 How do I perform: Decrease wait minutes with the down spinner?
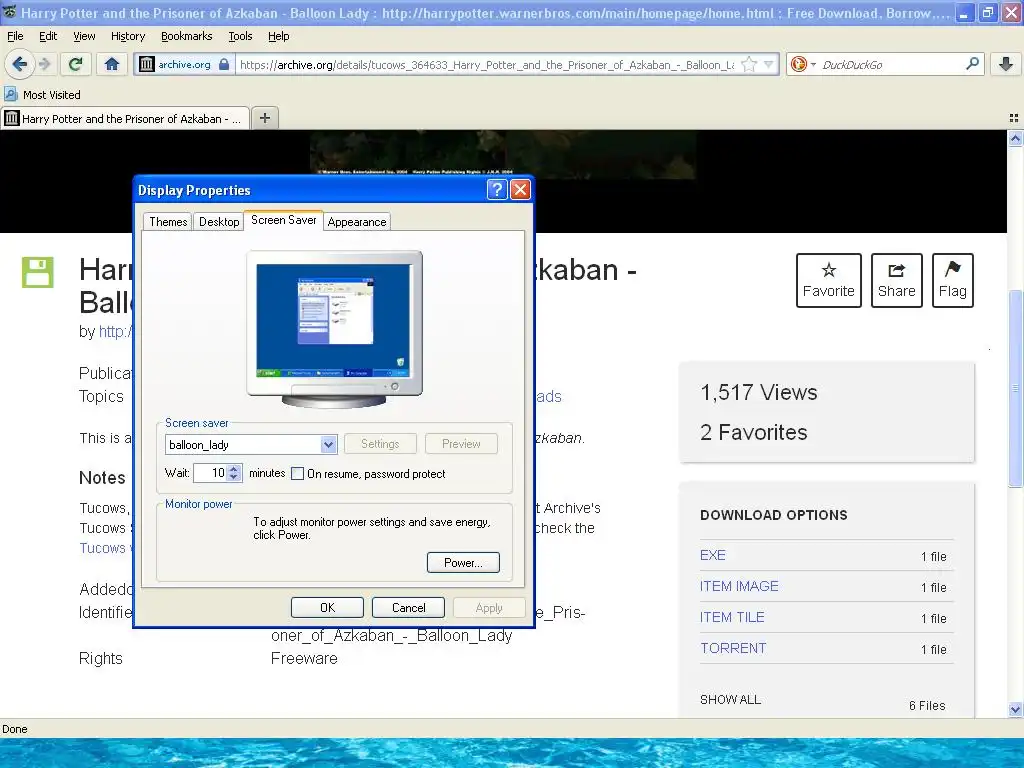coord(234,477)
